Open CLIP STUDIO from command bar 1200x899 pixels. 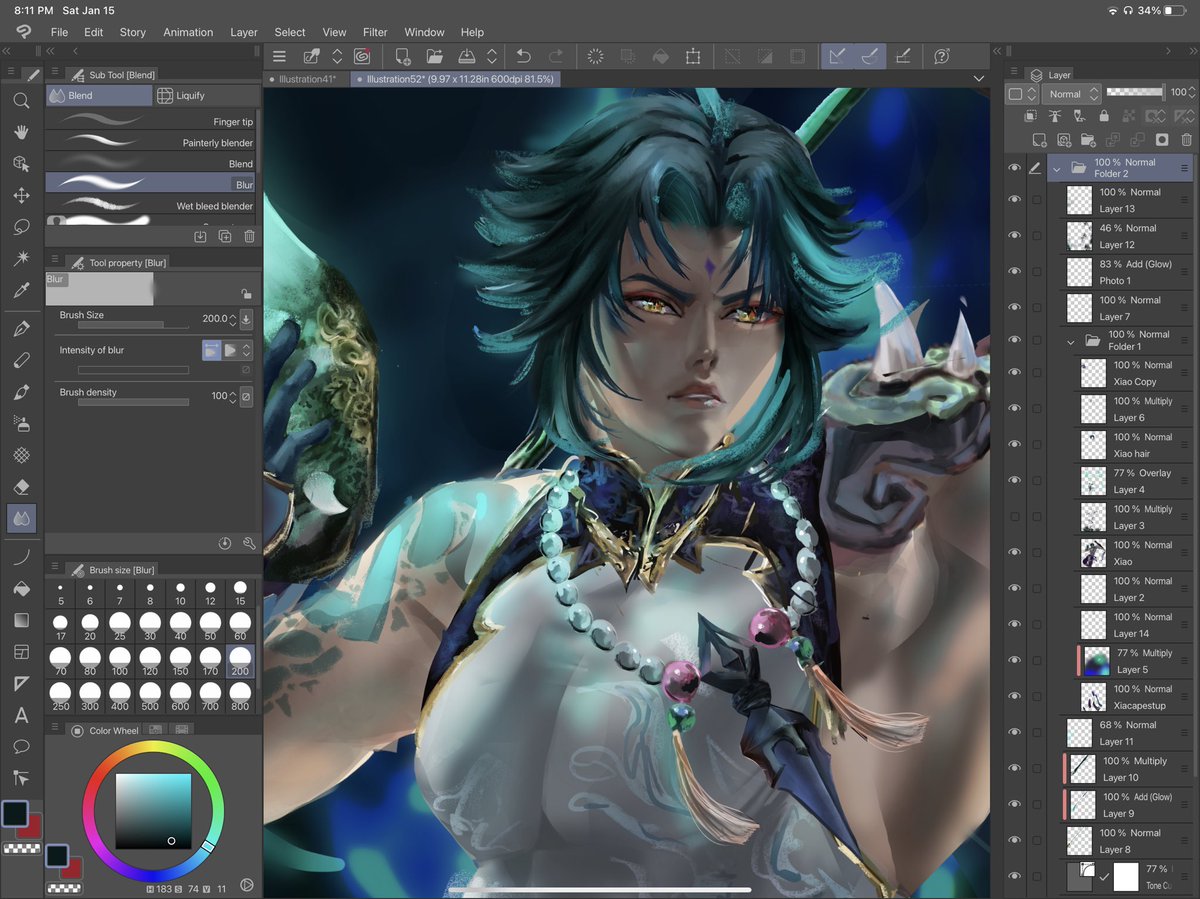(362, 57)
